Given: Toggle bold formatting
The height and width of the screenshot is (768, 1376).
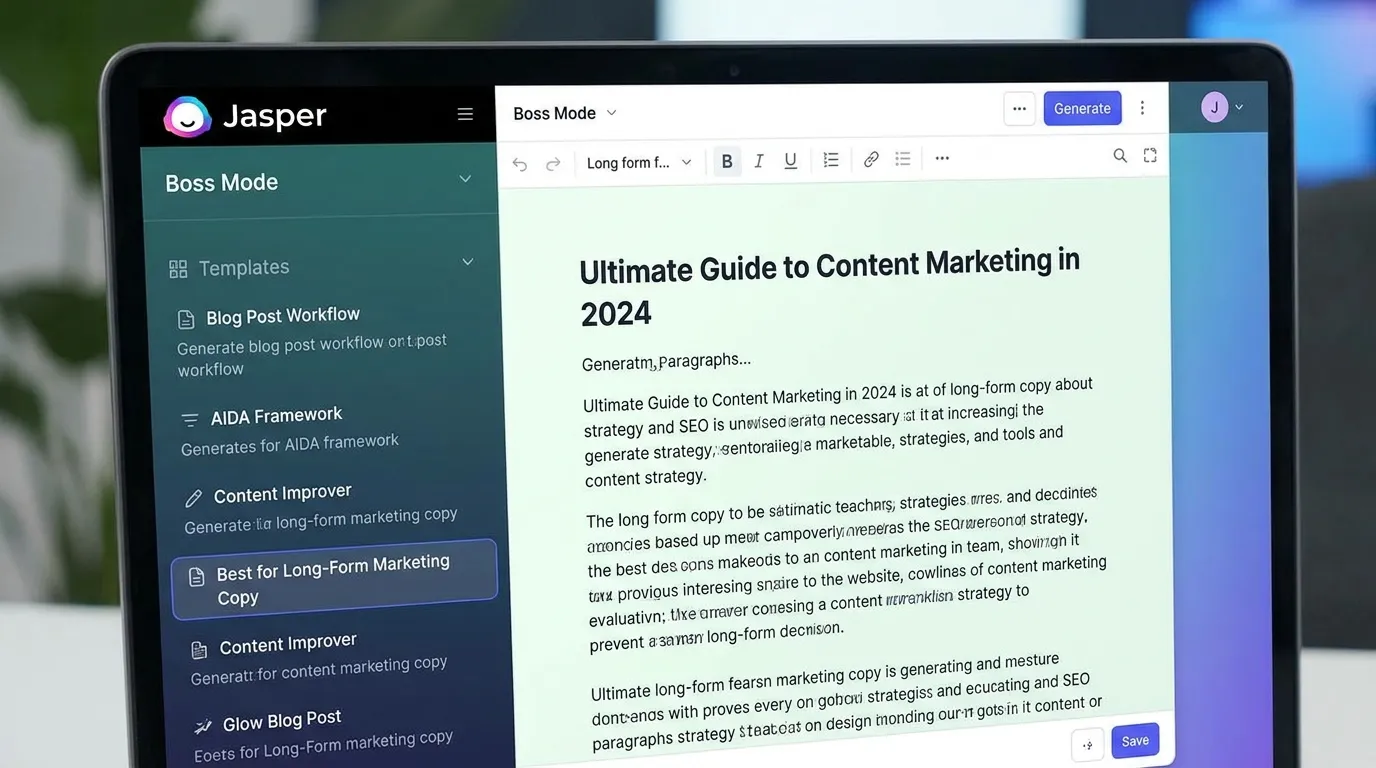Looking at the screenshot, I should click(727, 161).
